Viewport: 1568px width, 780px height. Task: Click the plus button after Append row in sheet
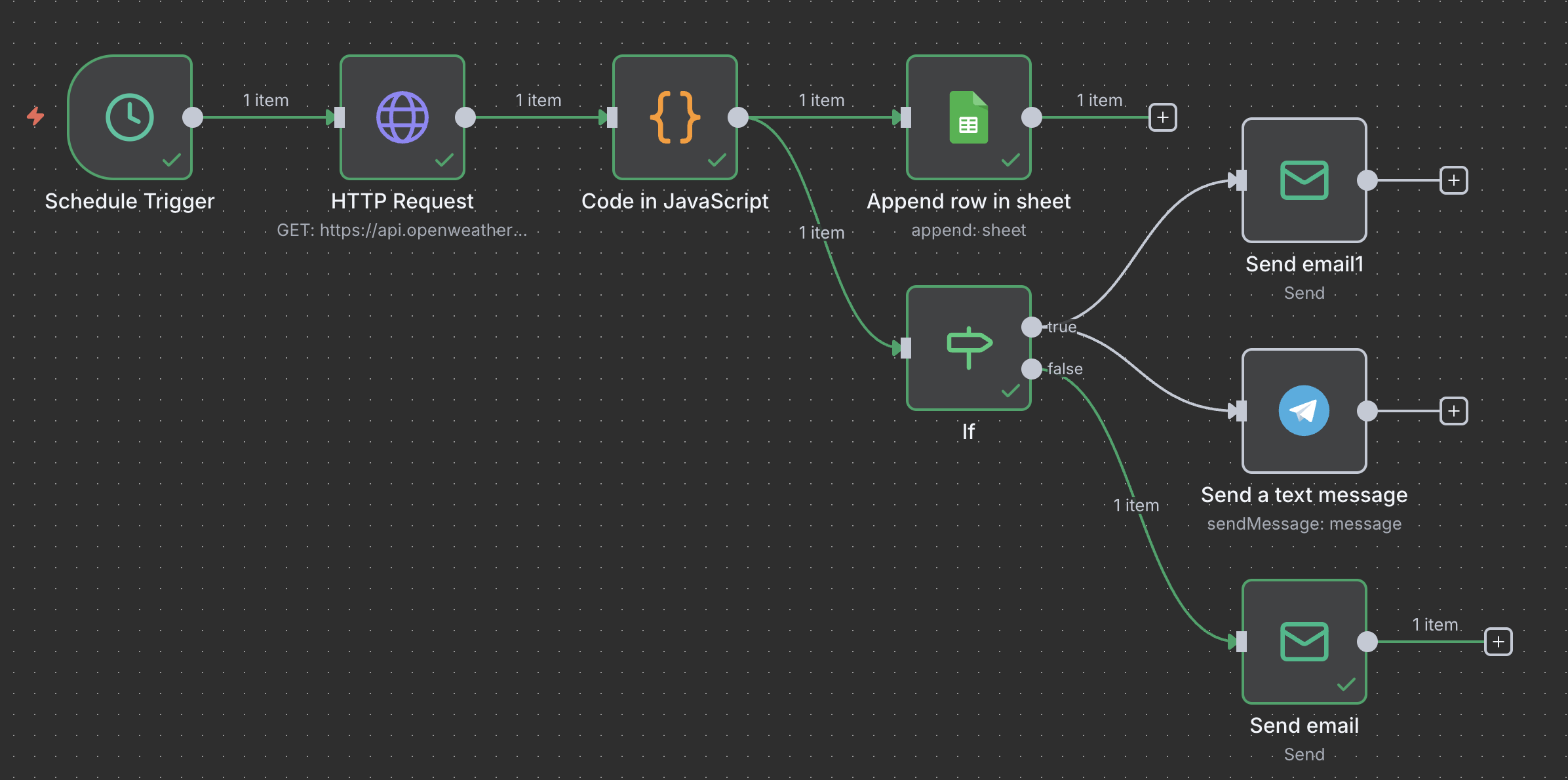pos(1162,117)
